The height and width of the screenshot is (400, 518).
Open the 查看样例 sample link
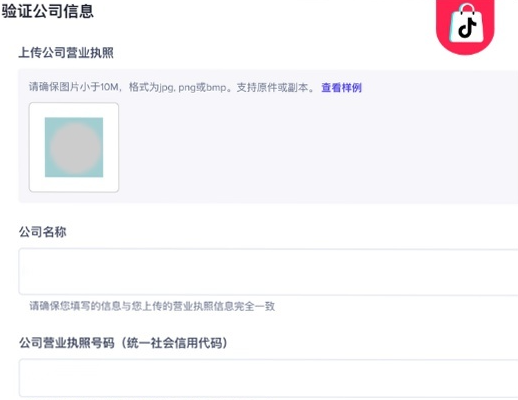coord(341,88)
